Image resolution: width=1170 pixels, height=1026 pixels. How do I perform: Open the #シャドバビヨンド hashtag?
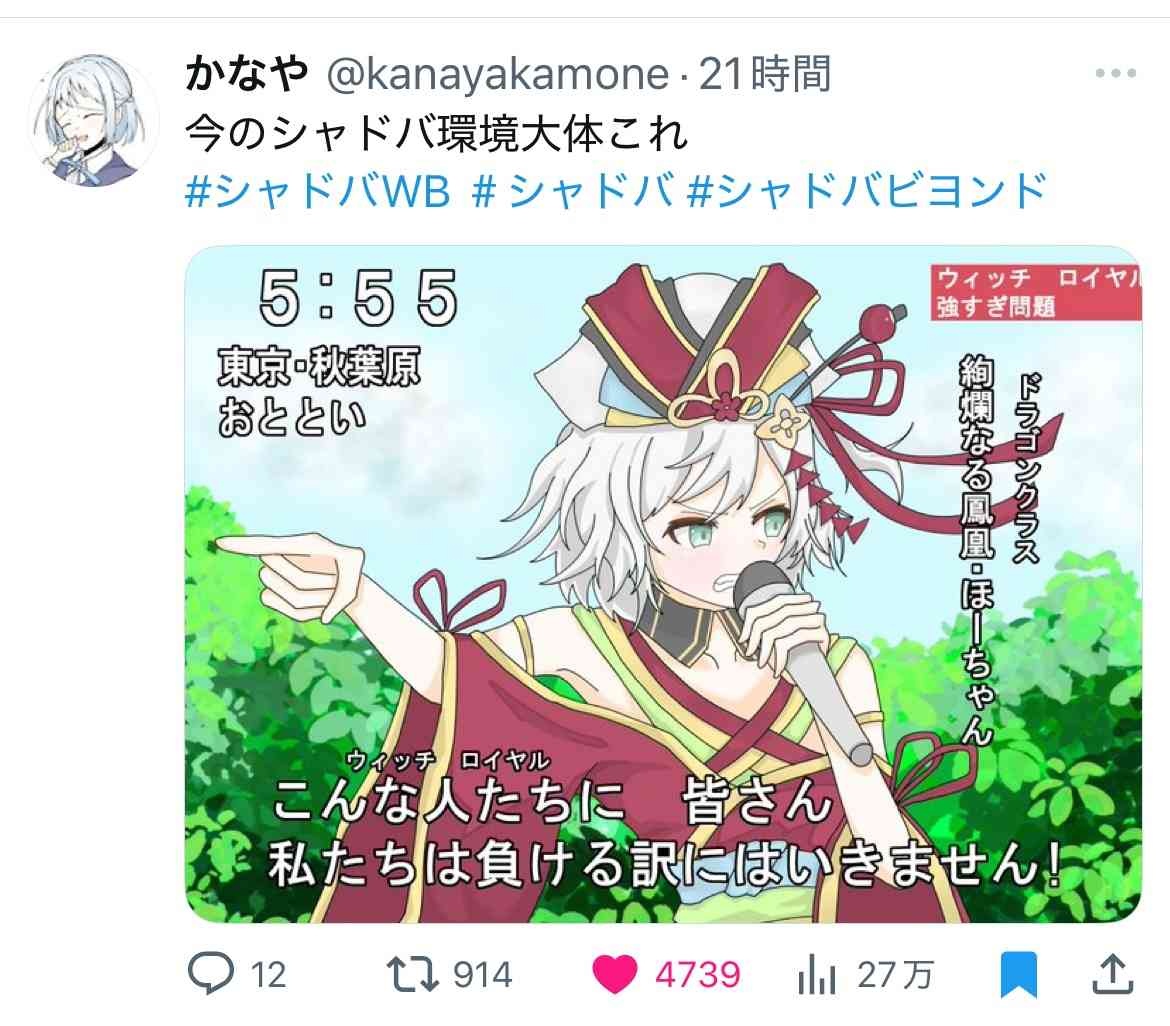[867, 190]
